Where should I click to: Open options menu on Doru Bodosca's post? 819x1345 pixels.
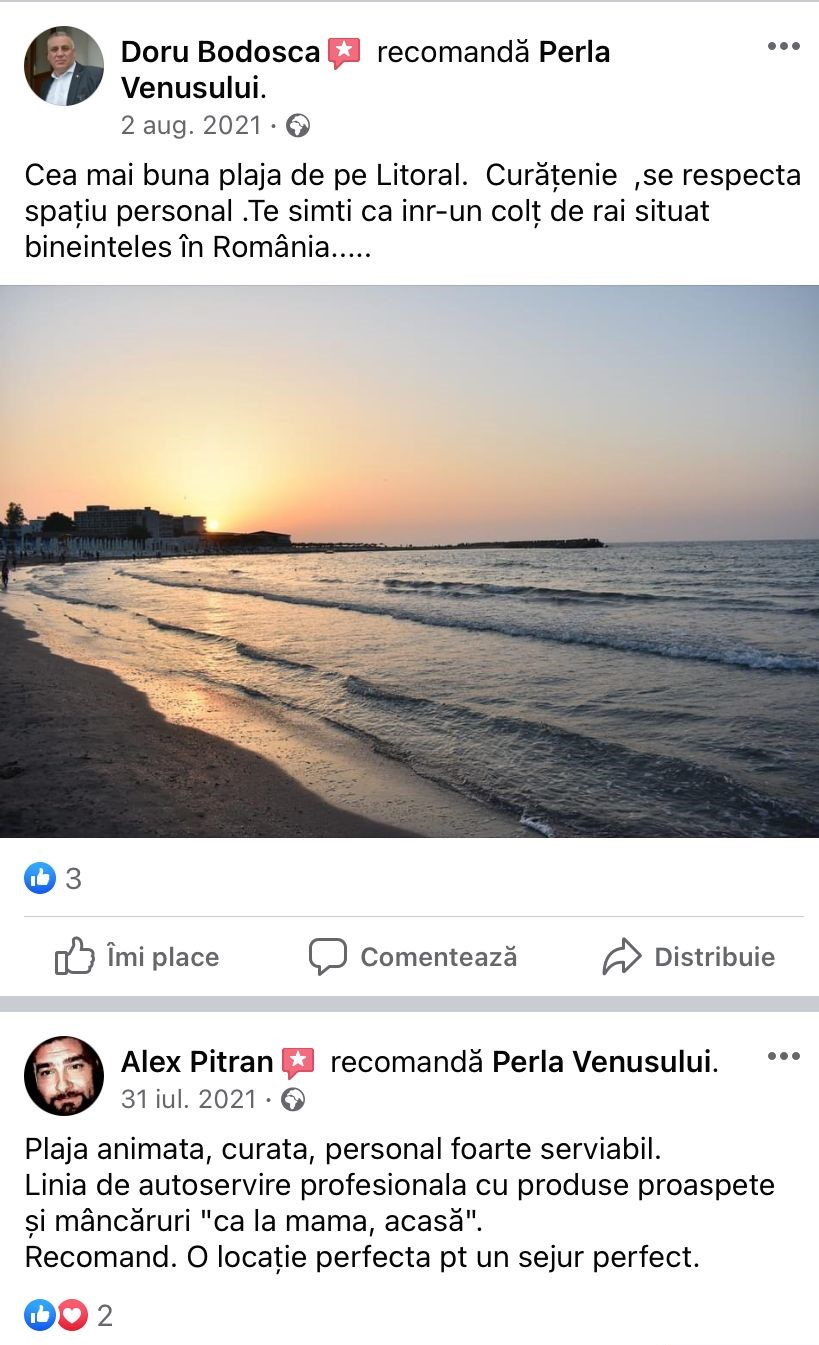tap(783, 46)
